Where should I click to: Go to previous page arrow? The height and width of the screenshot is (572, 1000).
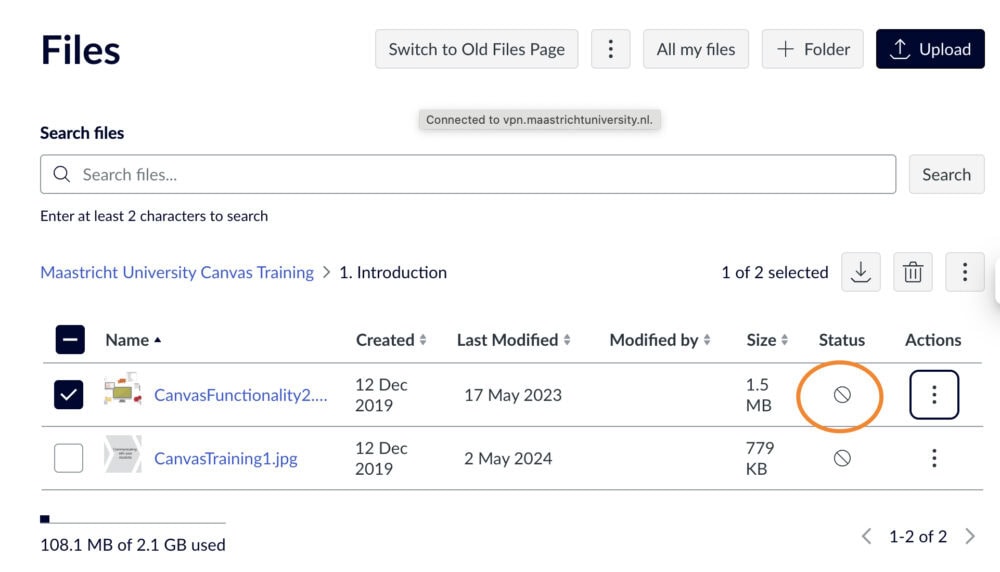(x=866, y=536)
